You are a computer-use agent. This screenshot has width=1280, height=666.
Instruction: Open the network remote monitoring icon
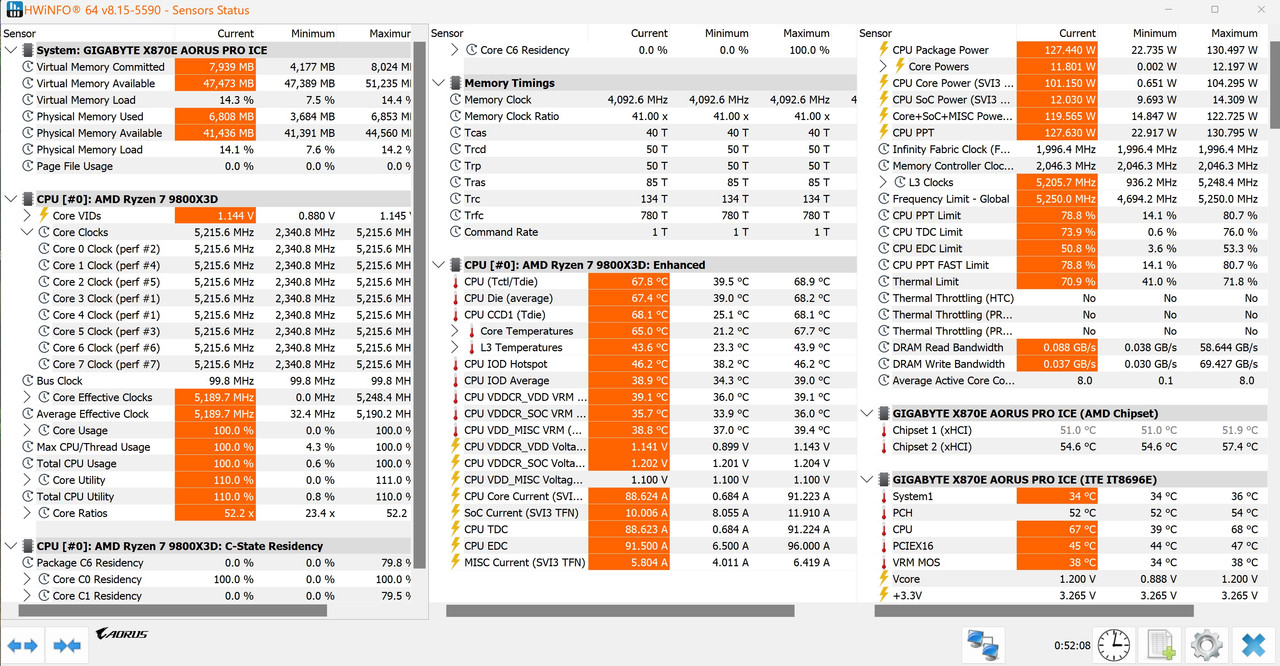[985, 645]
